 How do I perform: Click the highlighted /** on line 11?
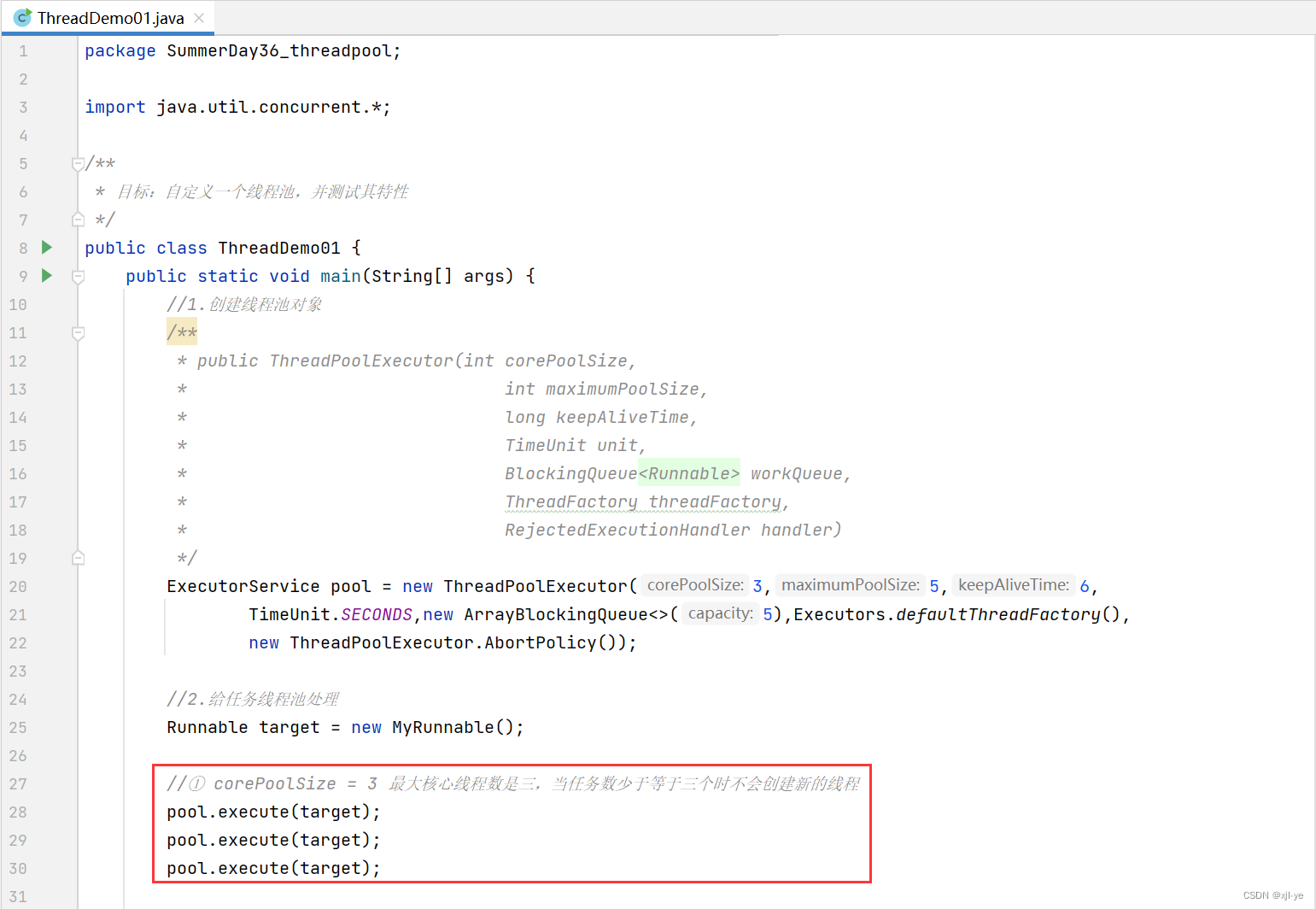[182, 331]
